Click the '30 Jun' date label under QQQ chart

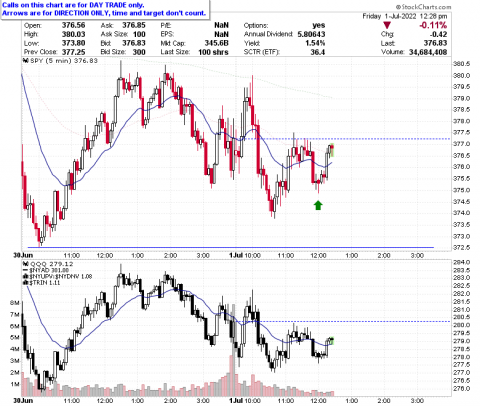click(23, 400)
